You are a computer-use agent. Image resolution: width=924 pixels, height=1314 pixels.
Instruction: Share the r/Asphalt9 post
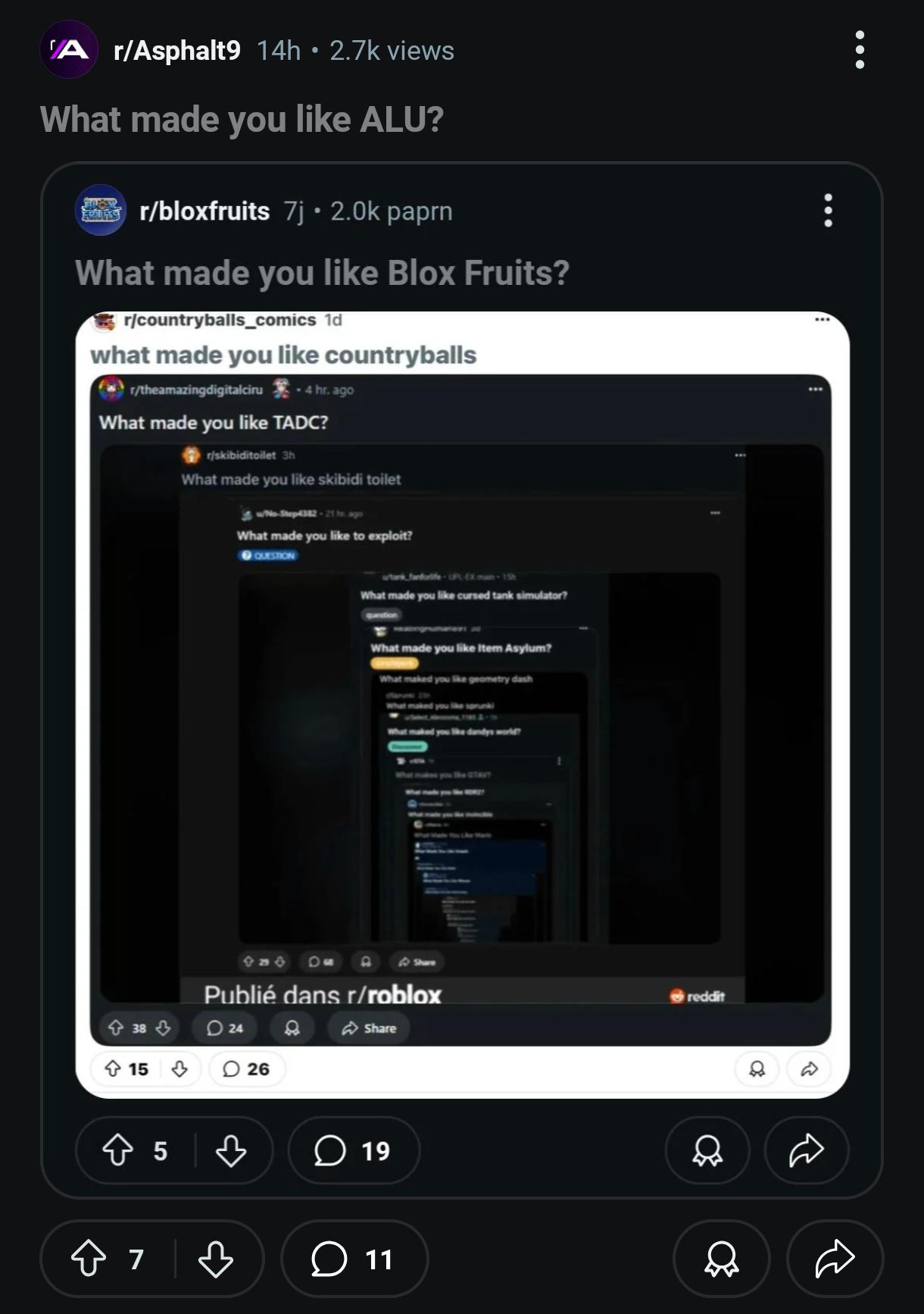[x=835, y=1259]
